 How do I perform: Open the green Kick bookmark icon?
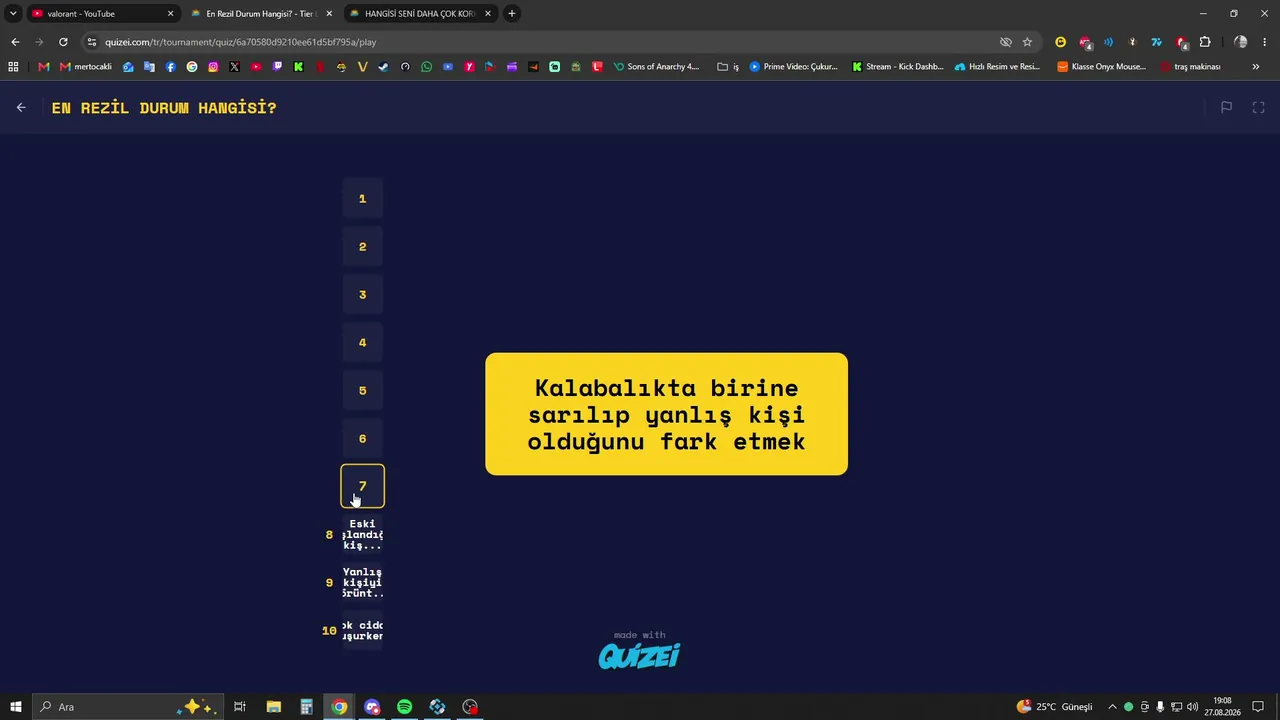point(298,67)
